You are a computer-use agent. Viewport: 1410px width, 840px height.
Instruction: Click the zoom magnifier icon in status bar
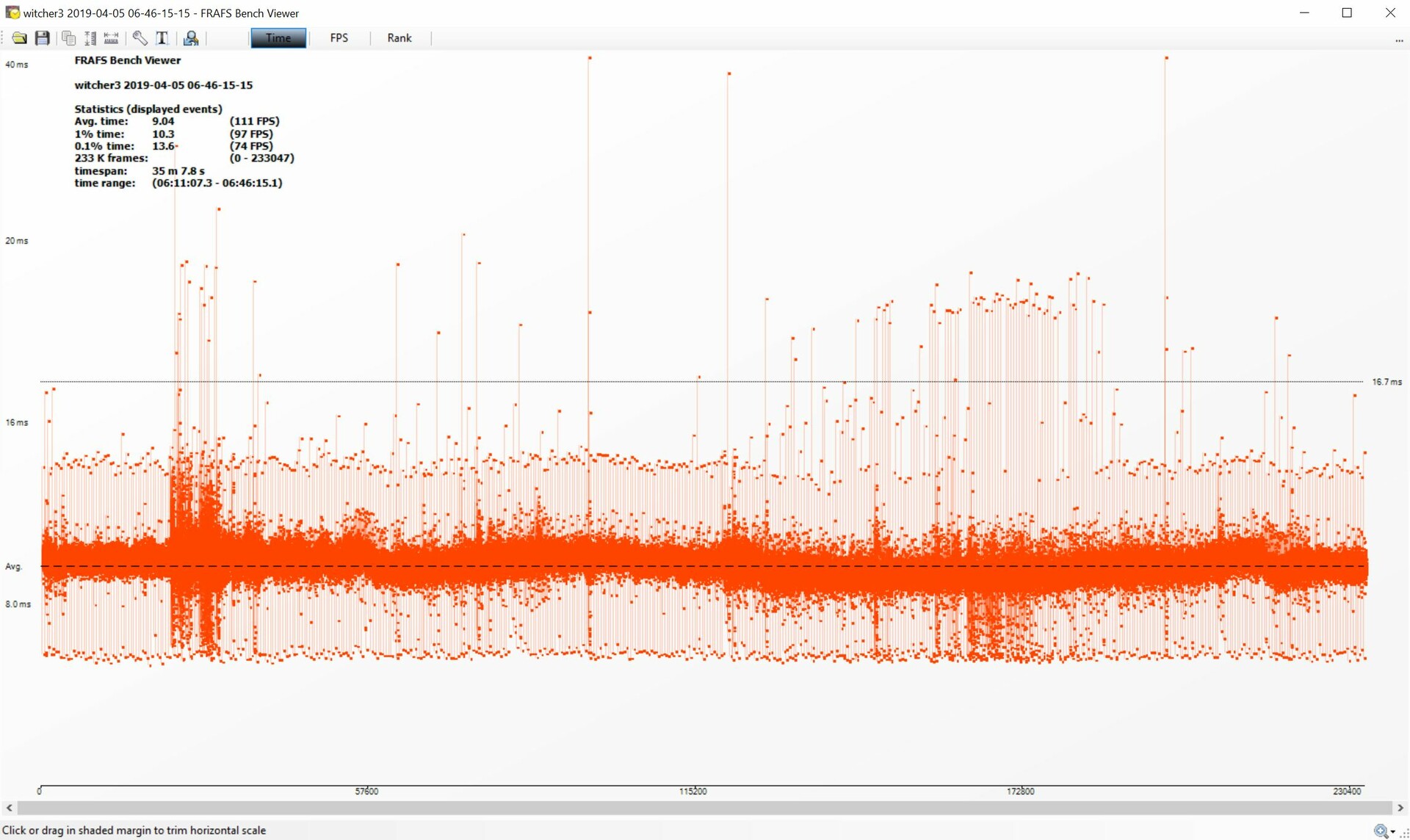pyautogui.click(x=1380, y=830)
